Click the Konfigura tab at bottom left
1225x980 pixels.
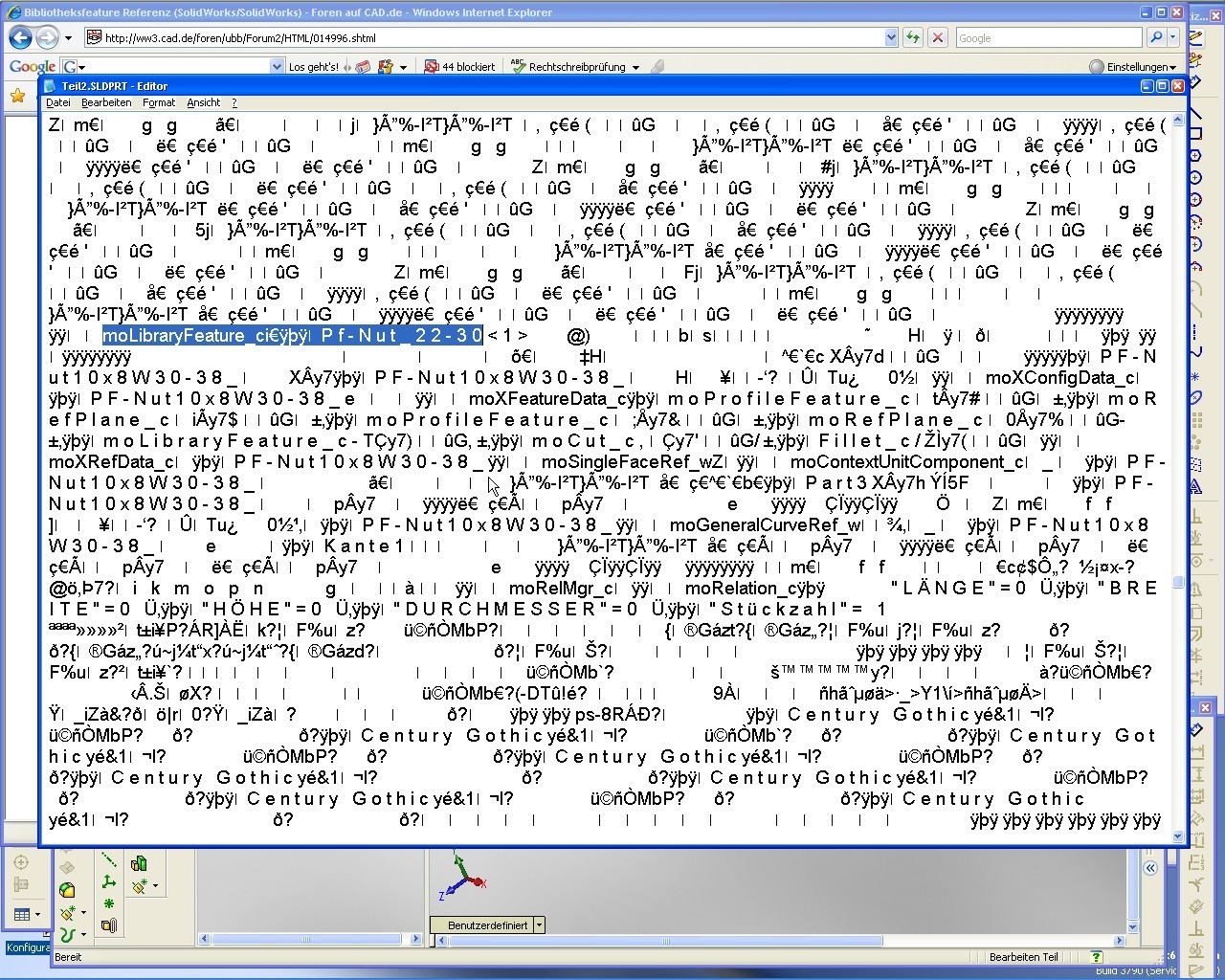tap(27, 947)
